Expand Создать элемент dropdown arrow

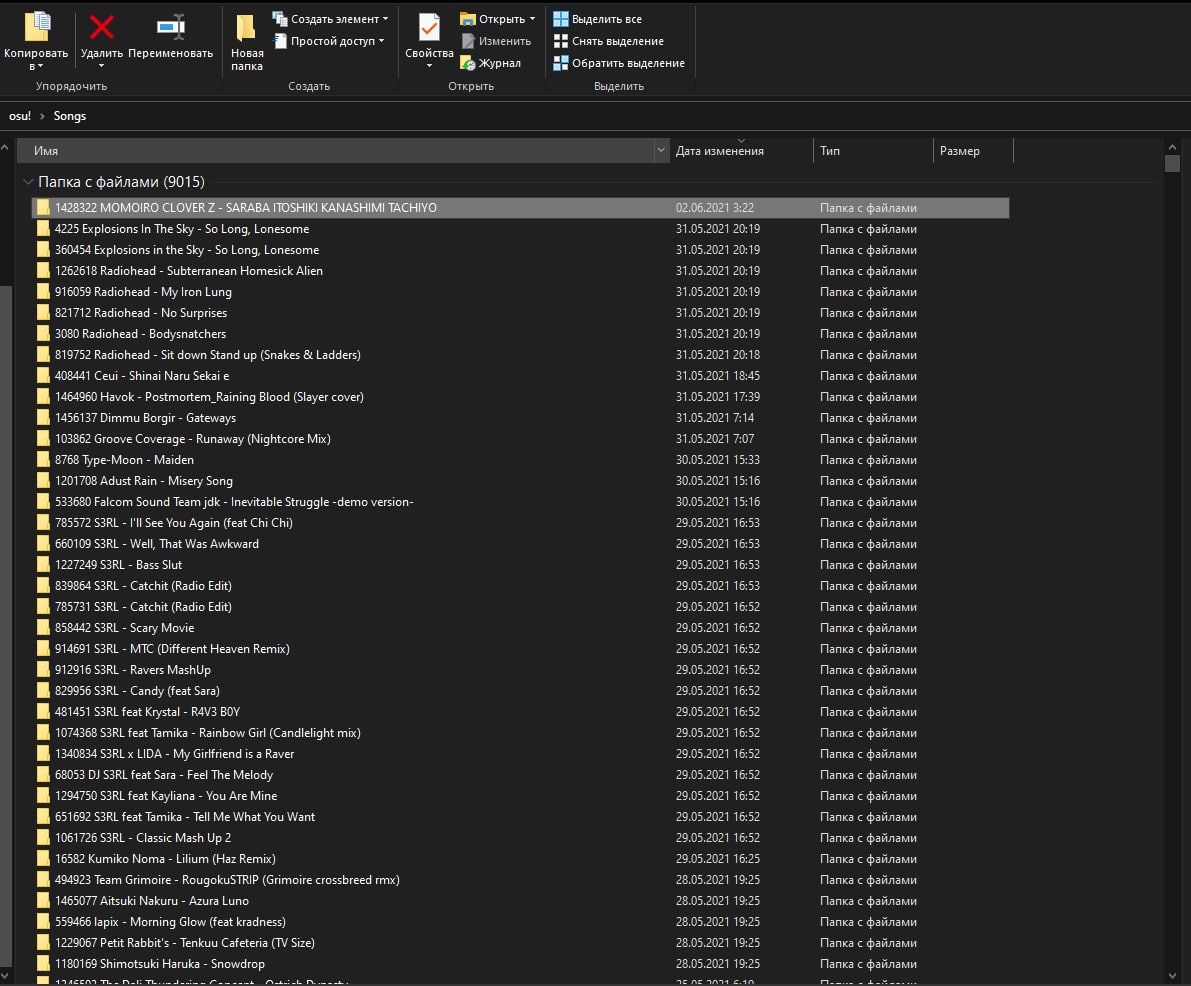pyautogui.click(x=385, y=19)
